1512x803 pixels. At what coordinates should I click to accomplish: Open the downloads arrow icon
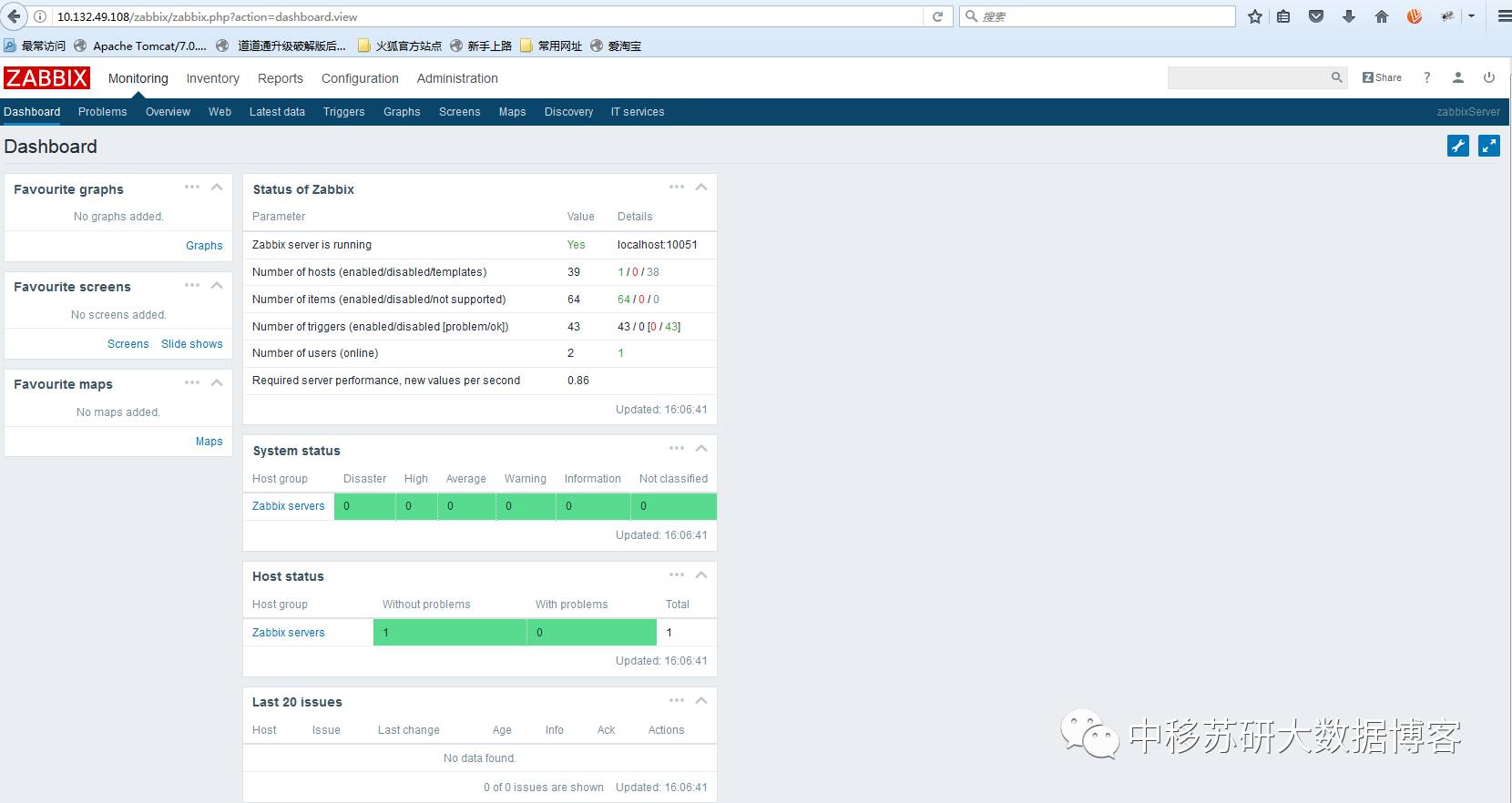click(1349, 16)
